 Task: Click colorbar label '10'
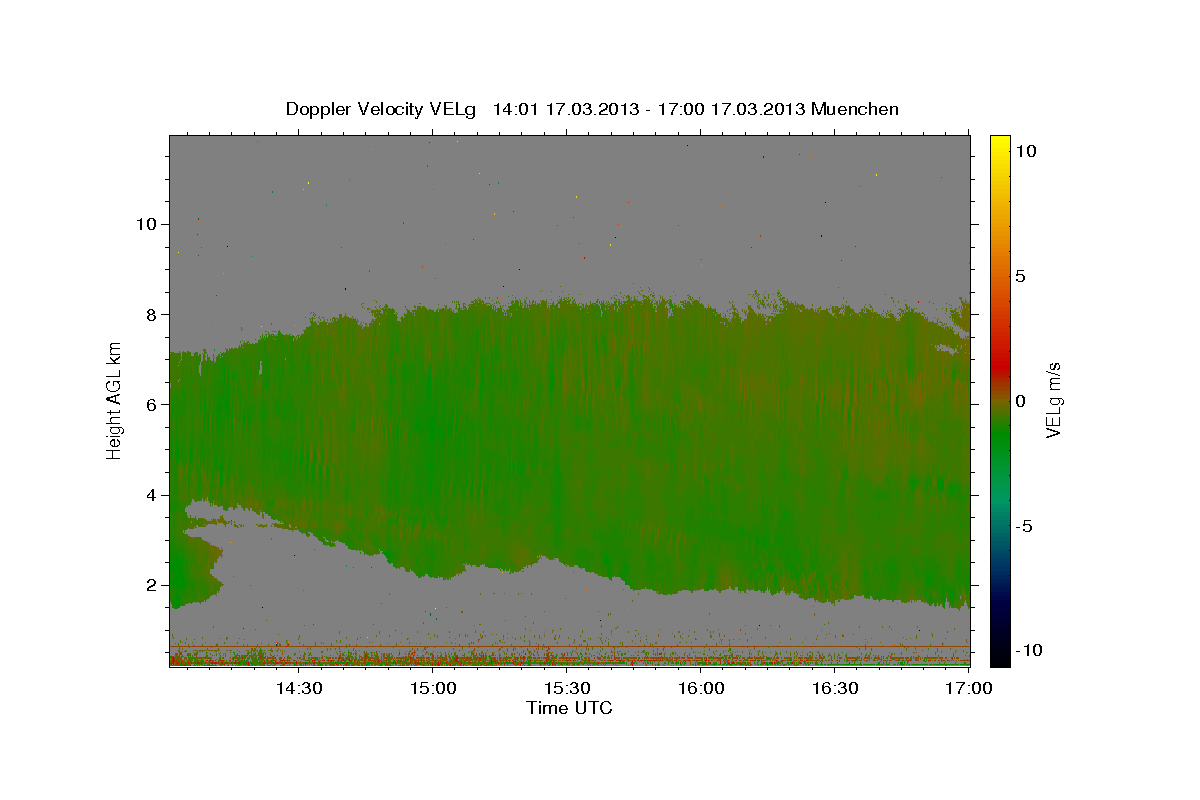[1024, 150]
